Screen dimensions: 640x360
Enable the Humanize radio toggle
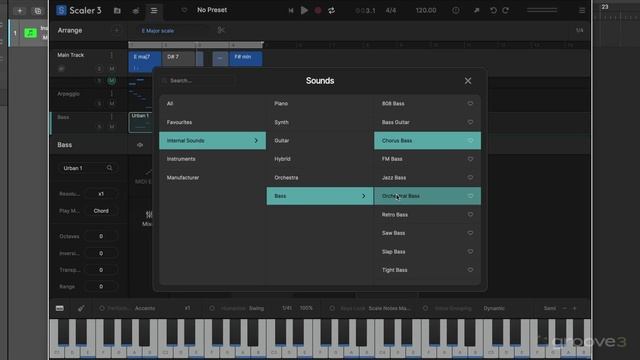click(x=212, y=308)
